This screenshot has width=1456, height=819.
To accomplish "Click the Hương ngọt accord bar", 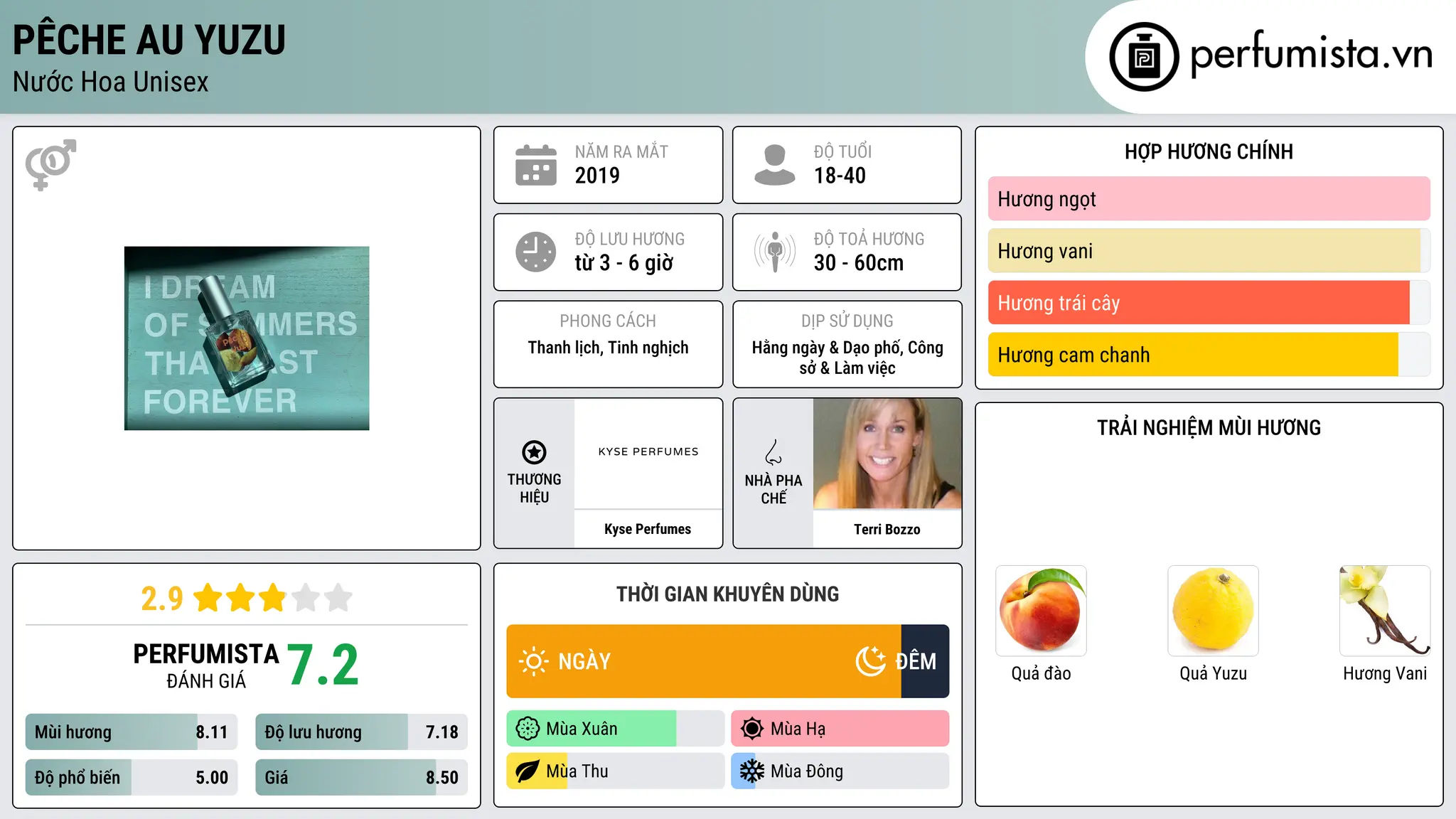I will pyautogui.click(x=1209, y=199).
